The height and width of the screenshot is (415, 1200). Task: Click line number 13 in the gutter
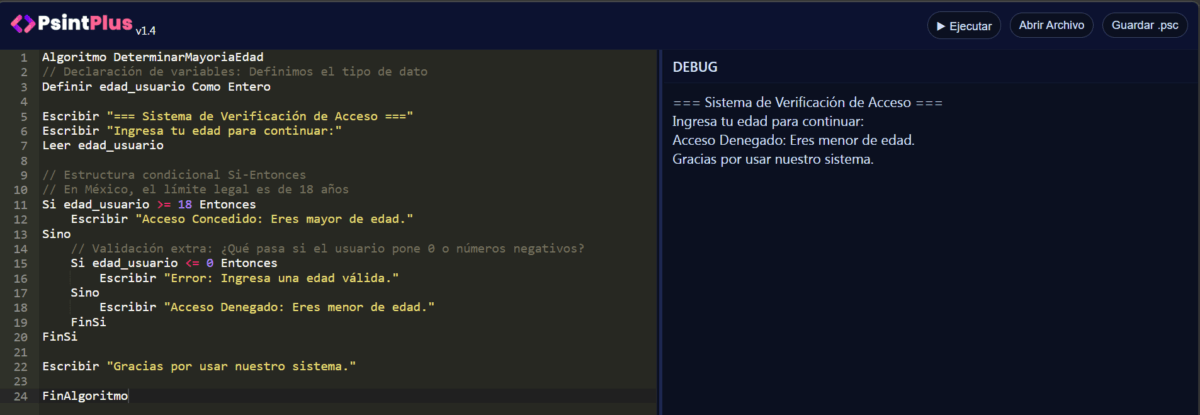(x=21, y=233)
